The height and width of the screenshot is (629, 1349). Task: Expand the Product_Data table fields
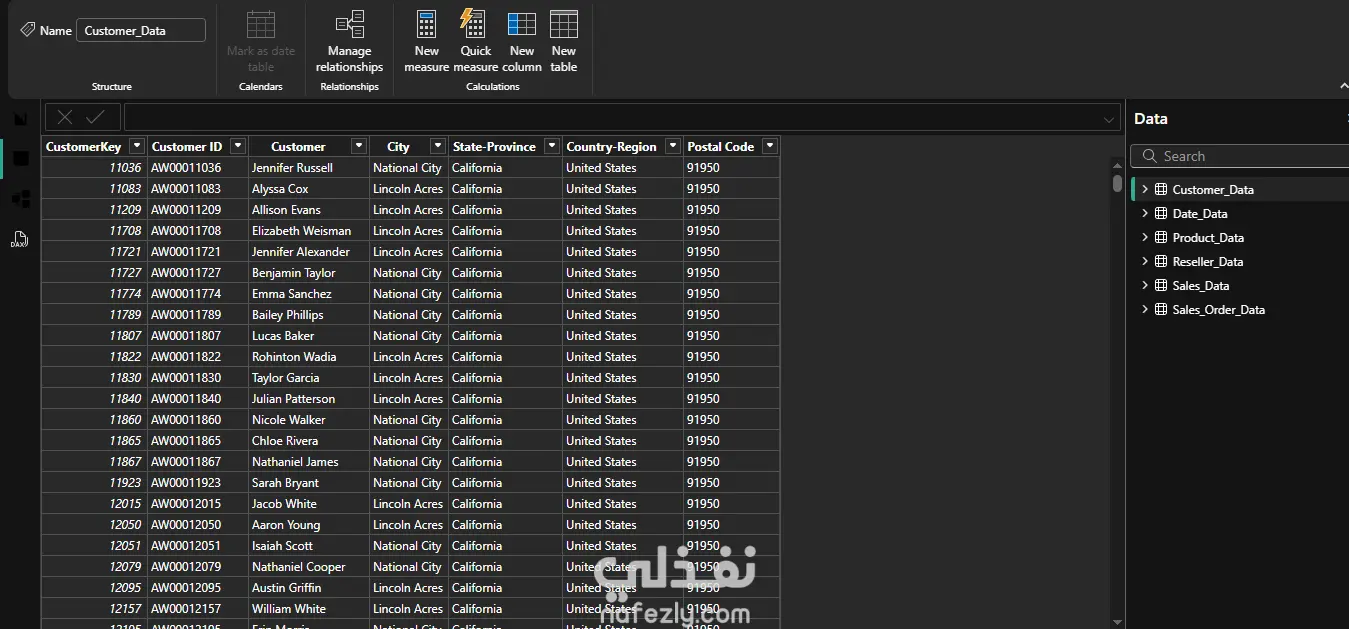(x=1145, y=237)
